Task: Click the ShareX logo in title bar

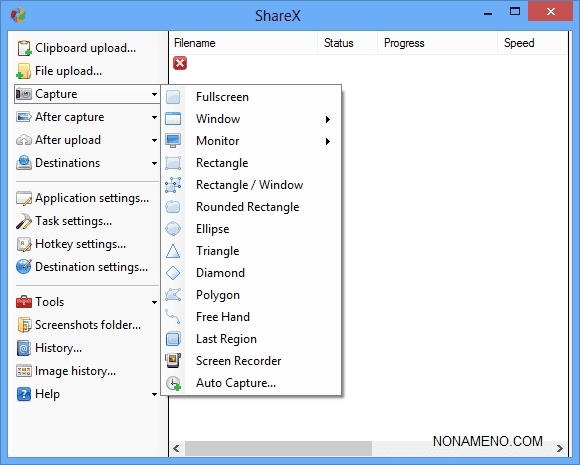Action: click(18, 15)
